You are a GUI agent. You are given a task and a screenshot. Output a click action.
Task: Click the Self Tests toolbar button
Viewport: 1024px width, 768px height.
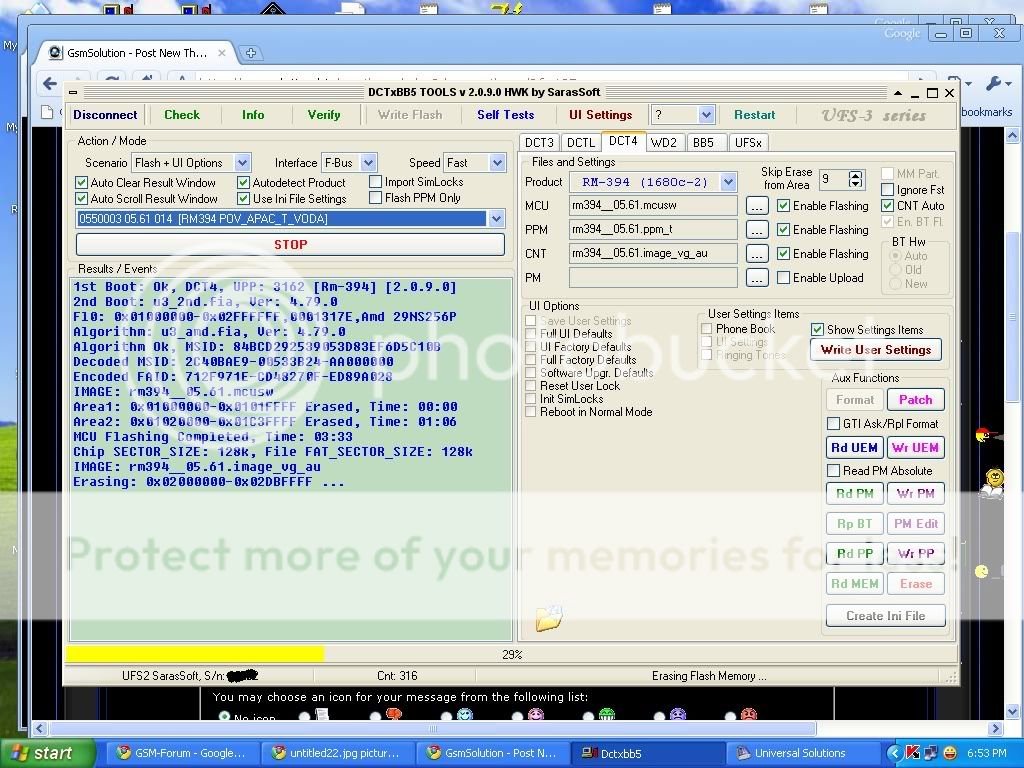click(x=505, y=115)
